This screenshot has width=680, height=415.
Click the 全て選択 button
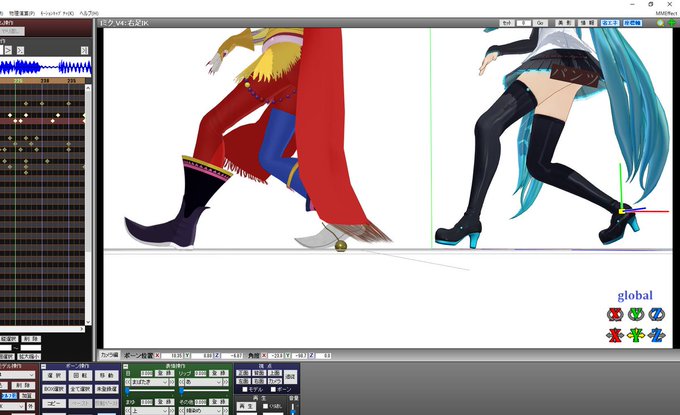(x=80, y=389)
